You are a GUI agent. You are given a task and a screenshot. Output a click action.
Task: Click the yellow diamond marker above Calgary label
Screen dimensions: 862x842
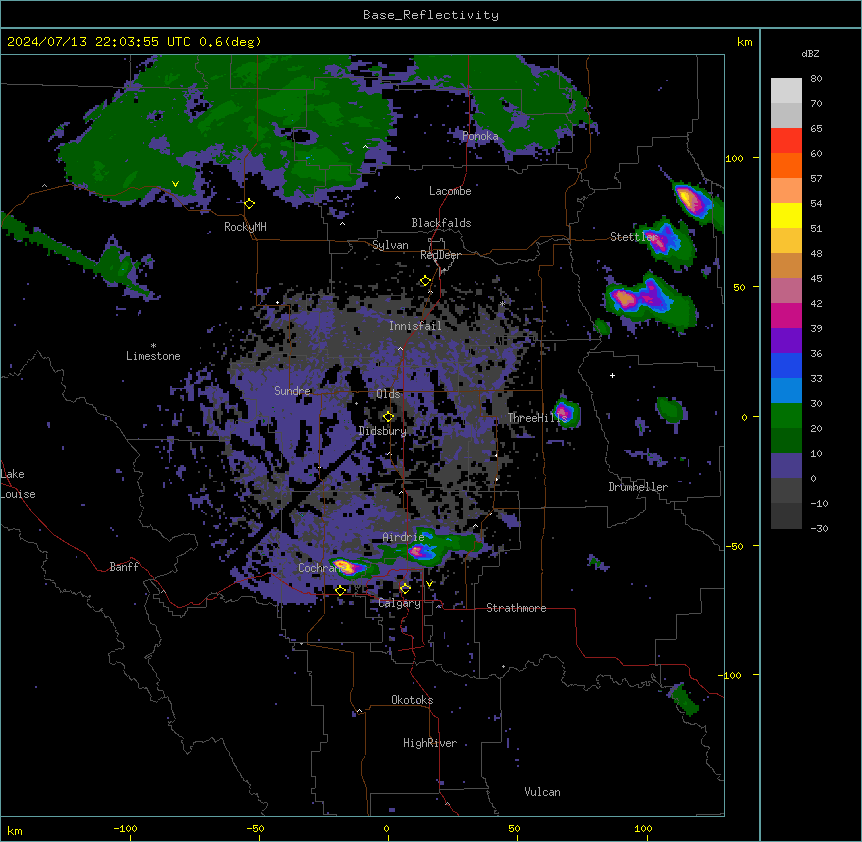[x=405, y=589]
